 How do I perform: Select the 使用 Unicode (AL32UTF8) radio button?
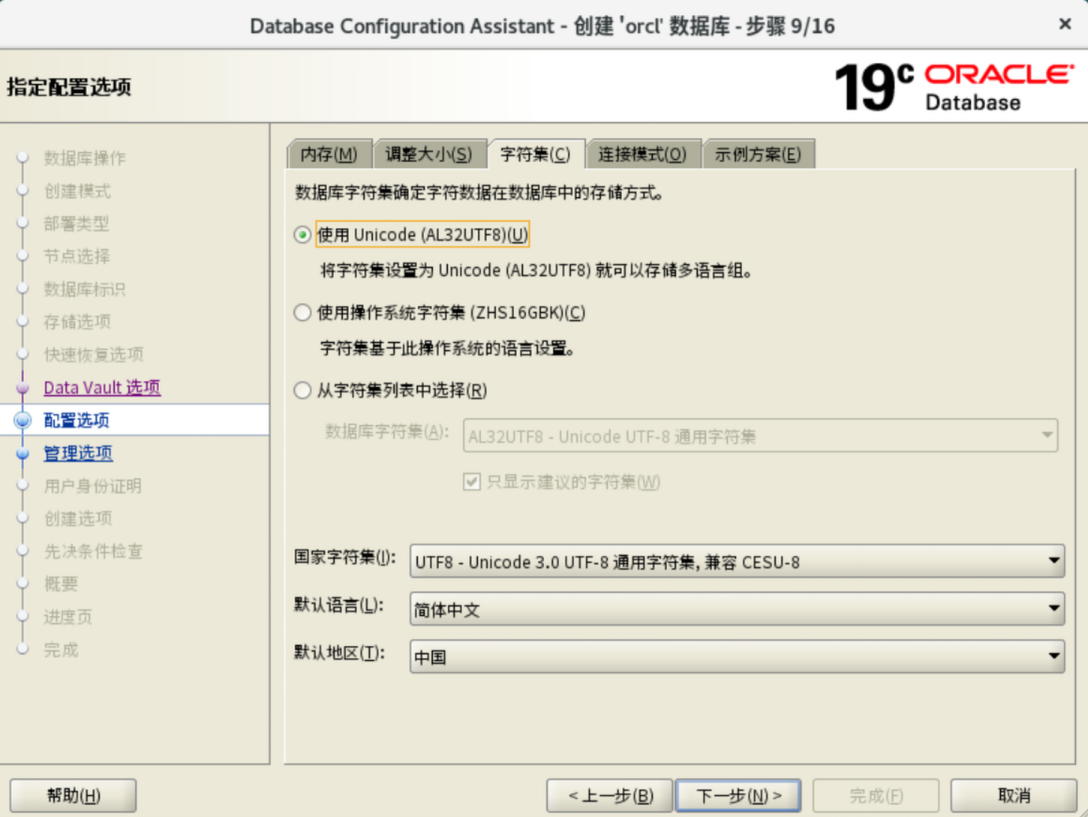tap(303, 235)
